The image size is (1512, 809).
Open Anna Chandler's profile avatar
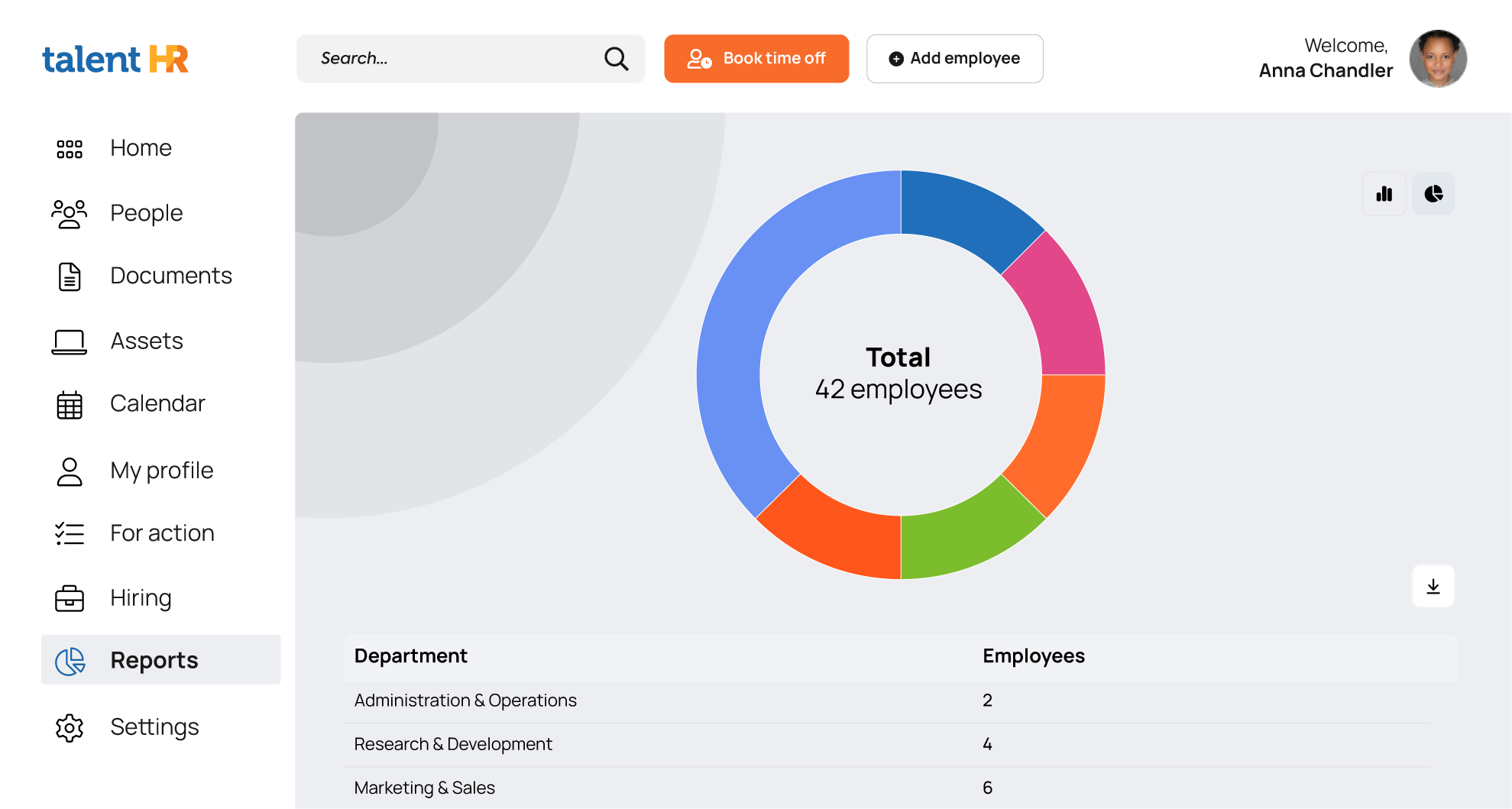pos(1437,59)
